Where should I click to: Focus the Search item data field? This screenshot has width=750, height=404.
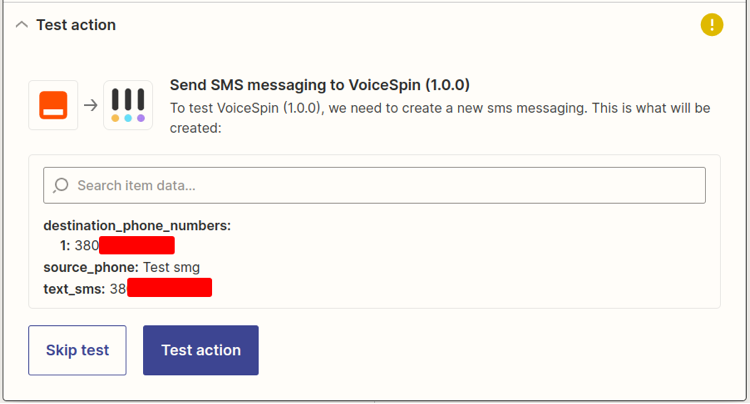375,186
